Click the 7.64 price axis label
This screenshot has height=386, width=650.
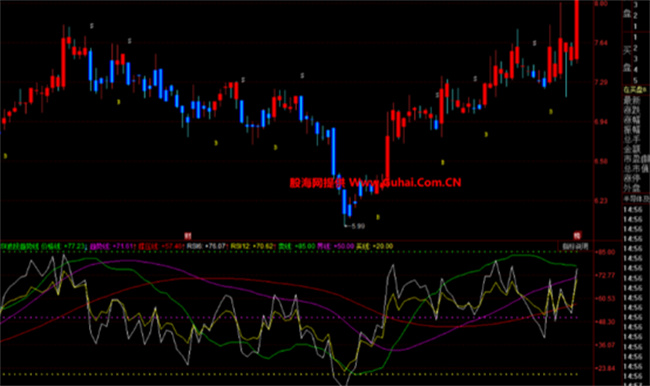pyautogui.click(x=601, y=43)
